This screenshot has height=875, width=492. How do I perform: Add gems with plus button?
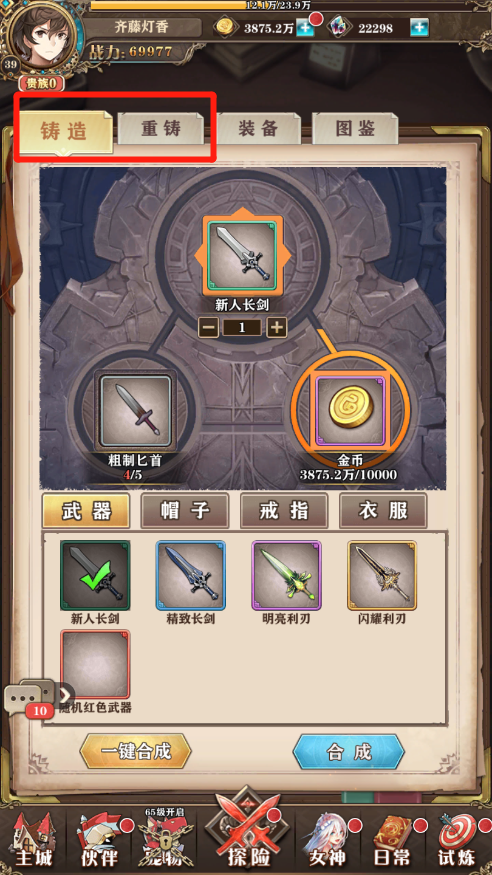419,27
